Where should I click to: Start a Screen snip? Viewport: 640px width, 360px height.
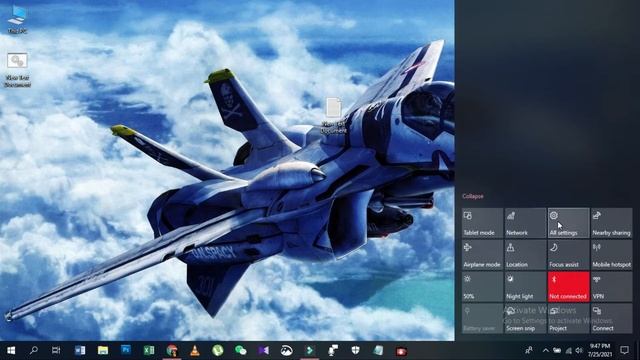[x=525, y=318]
